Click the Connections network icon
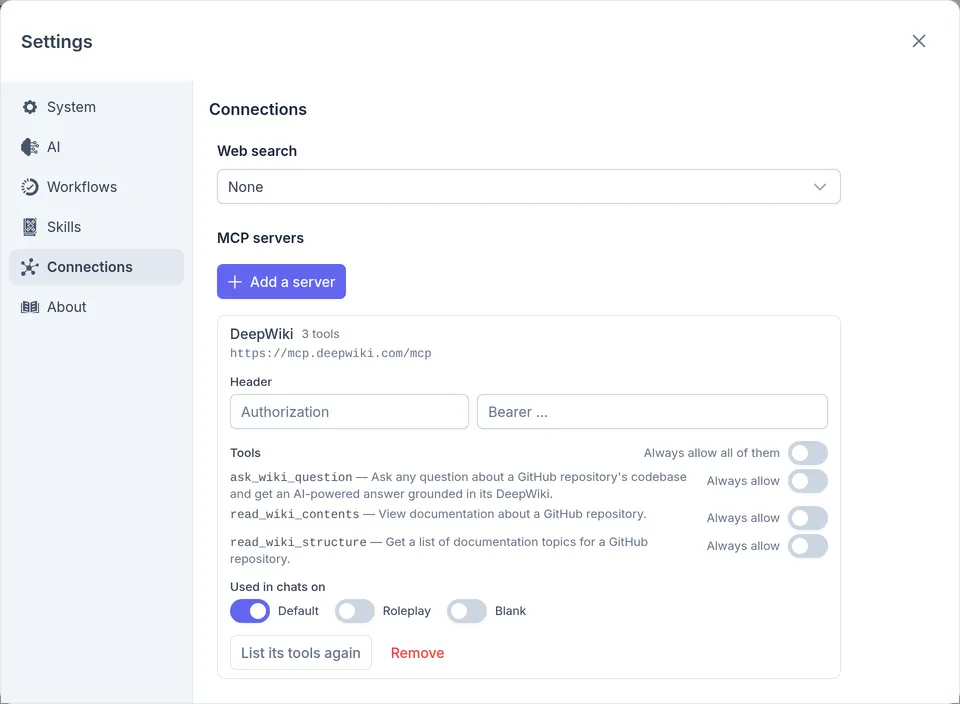The image size is (960, 704). click(x=29, y=267)
